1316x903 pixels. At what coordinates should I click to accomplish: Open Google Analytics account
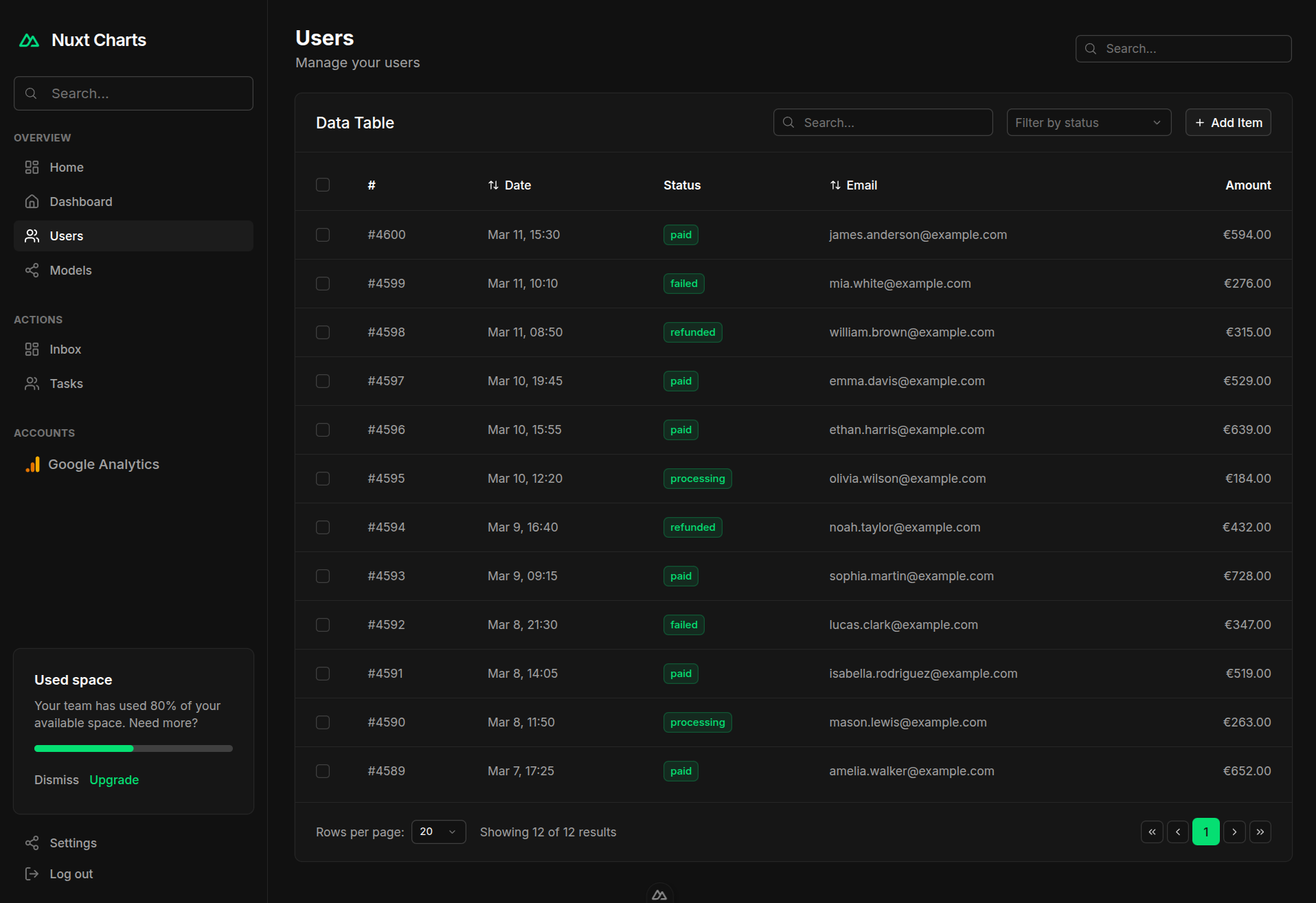133,464
